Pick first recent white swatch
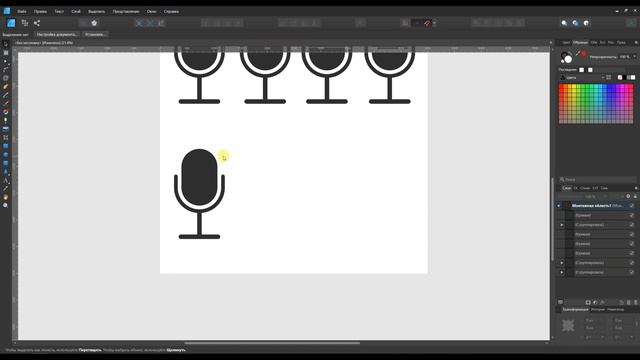The width and height of the screenshot is (640, 360). 582,70
